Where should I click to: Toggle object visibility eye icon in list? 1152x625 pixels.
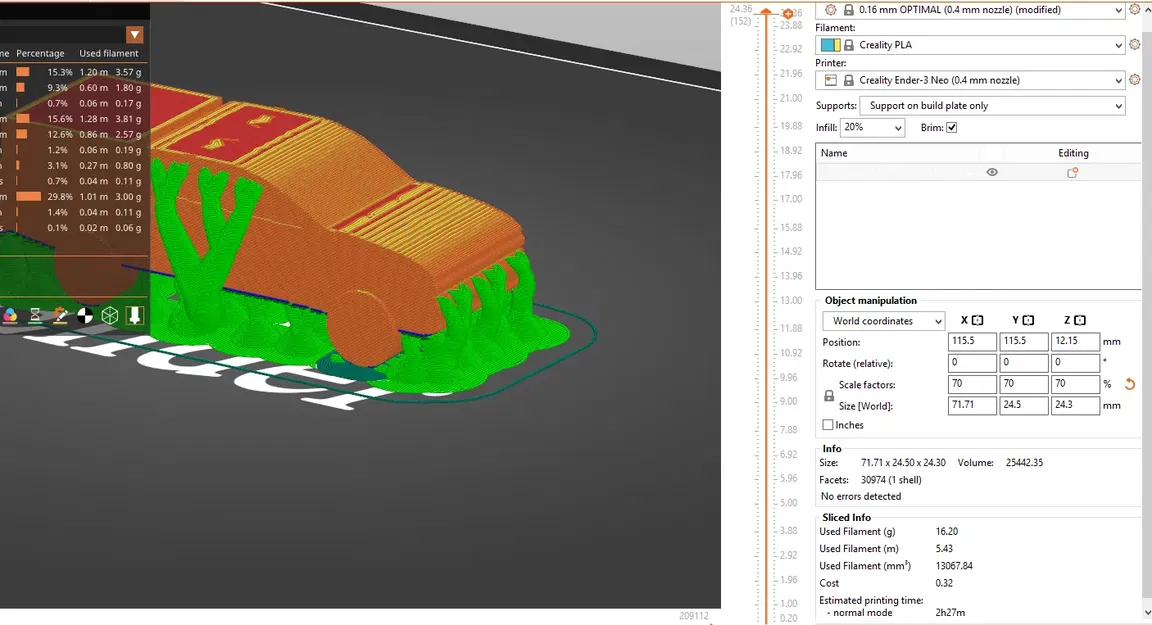(992, 173)
